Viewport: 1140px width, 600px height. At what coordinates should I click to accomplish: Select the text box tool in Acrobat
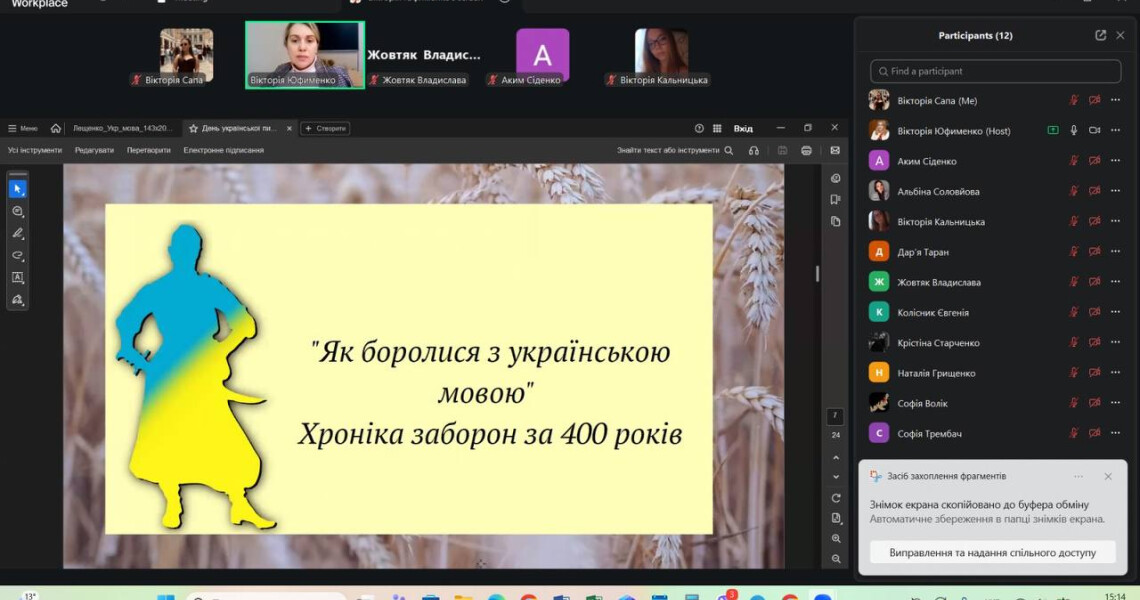(17, 278)
